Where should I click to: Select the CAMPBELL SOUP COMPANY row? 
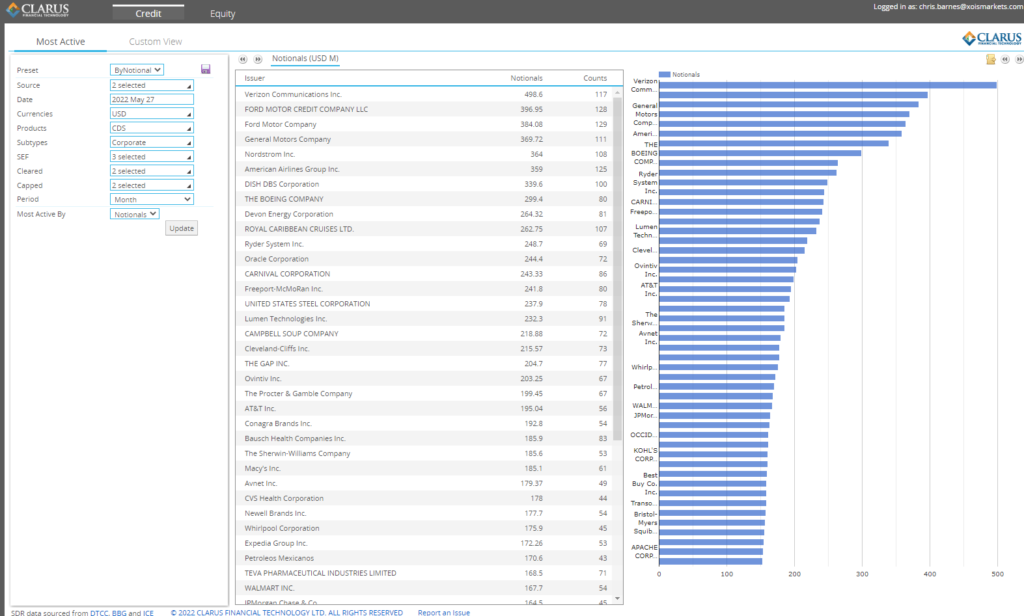(424, 334)
